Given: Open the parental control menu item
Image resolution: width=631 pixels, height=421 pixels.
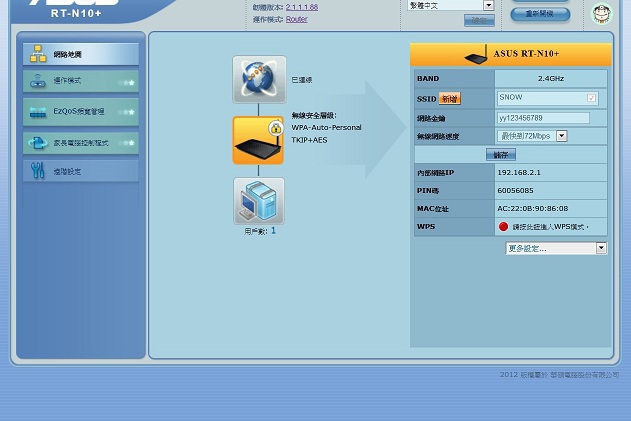Looking at the screenshot, I should pyautogui.click(x=81, y=142).
